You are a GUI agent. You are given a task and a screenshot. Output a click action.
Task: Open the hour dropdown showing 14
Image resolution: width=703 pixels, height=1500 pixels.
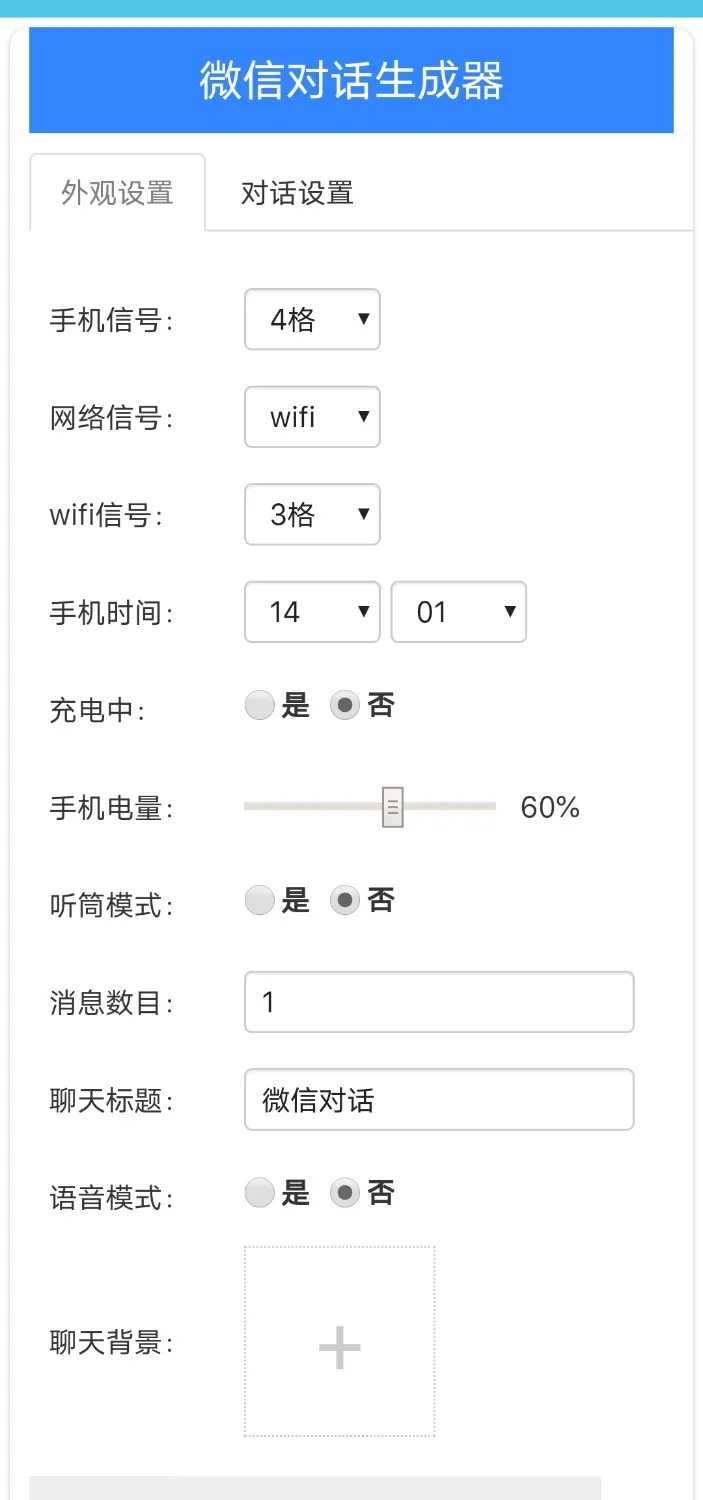pyautogui.click(x=312, y=611)
